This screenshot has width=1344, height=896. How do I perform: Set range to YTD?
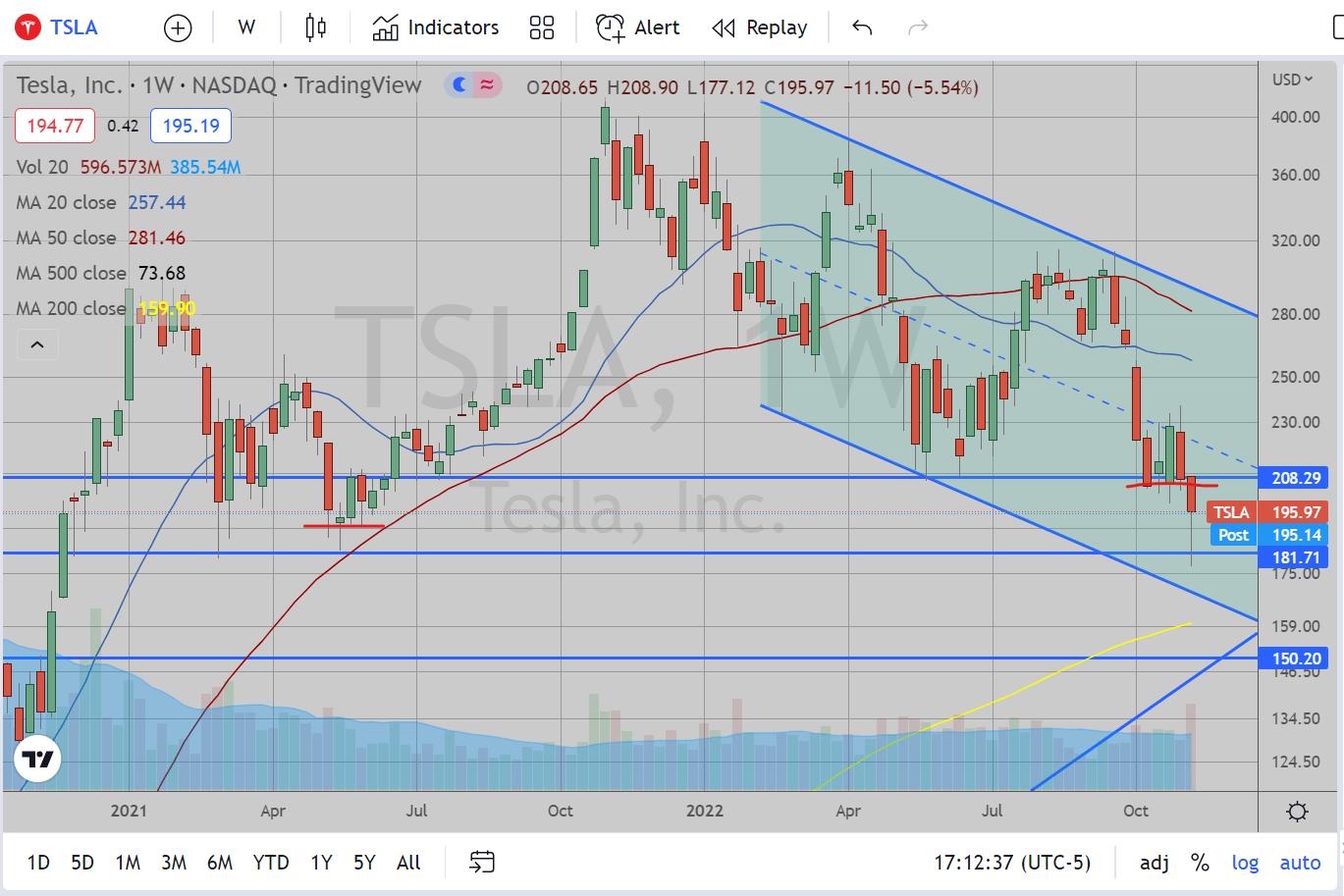coord(271,863)
